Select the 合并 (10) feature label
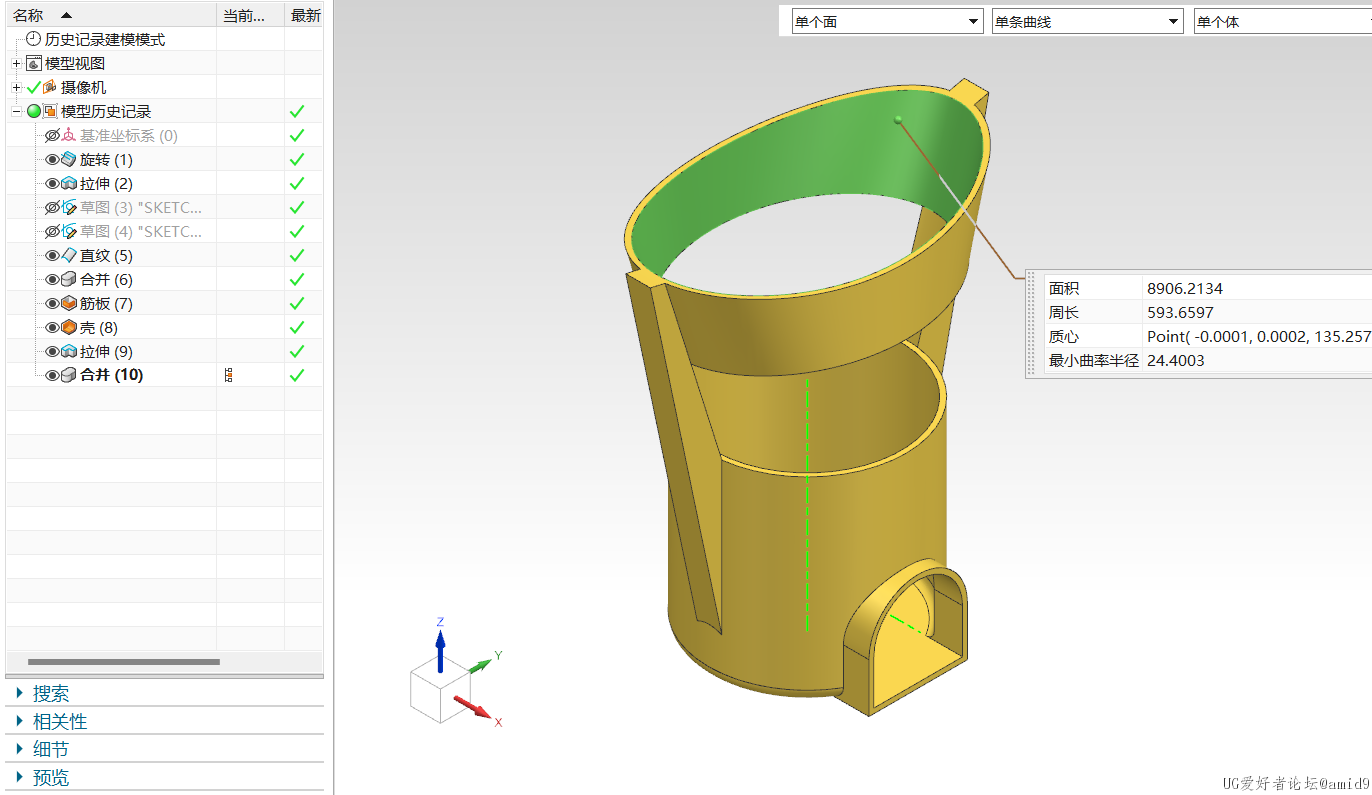This screenshot has width=1372, height=795. (x=111, y=375)
